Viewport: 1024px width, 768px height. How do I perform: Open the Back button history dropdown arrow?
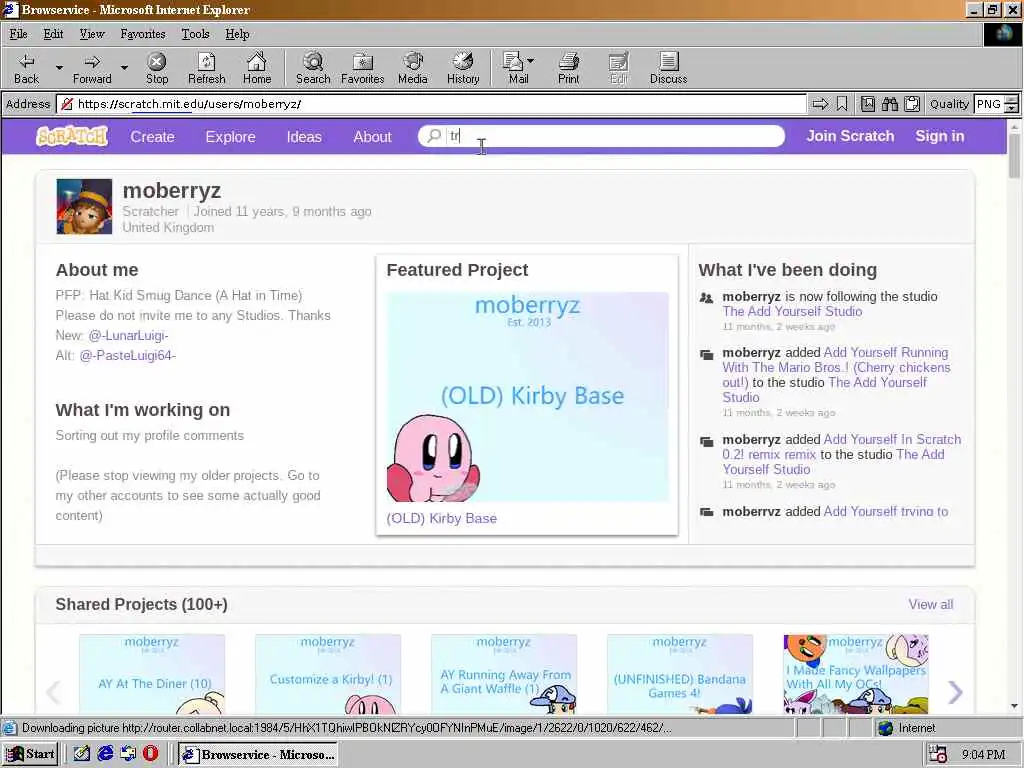(59, 67)
